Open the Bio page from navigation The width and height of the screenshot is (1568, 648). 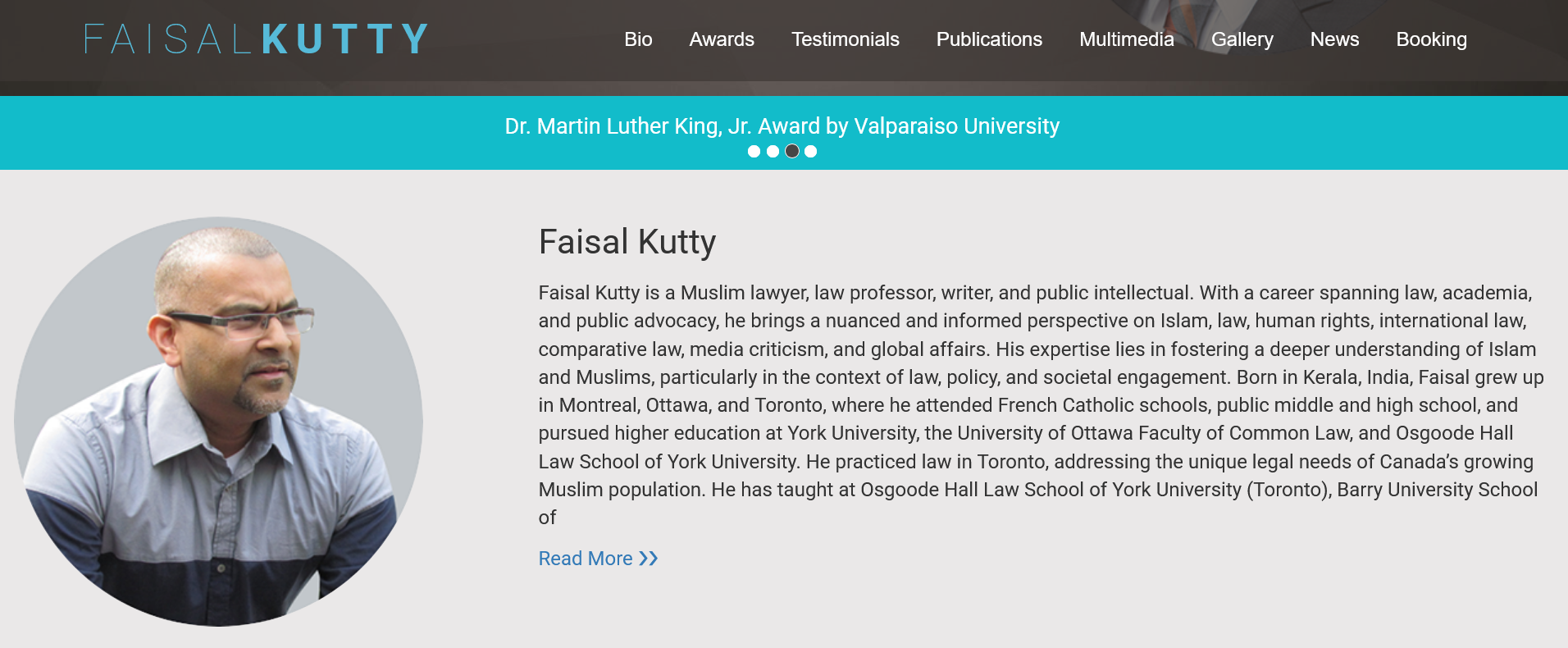[638, 39]
